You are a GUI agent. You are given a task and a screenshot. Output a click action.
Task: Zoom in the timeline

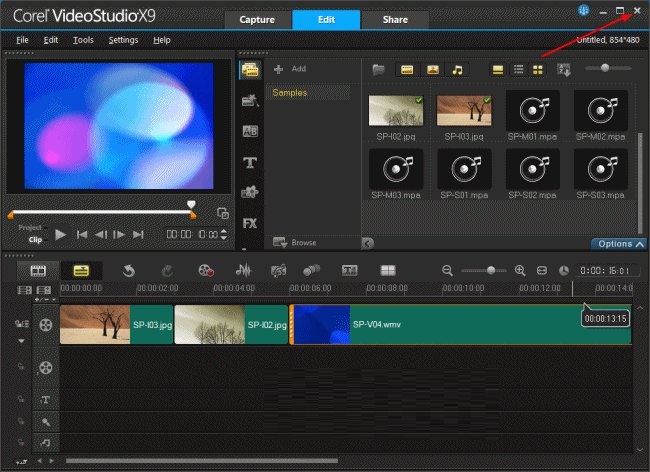pos(520,271)
